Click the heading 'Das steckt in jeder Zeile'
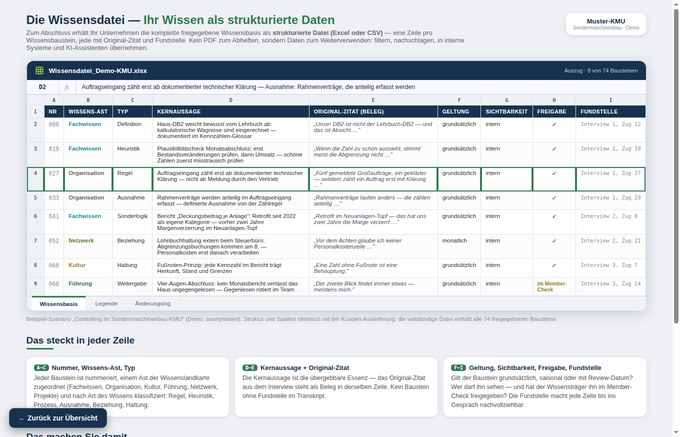Viewport: 680px width, 437px height. (x=80, y=340)
